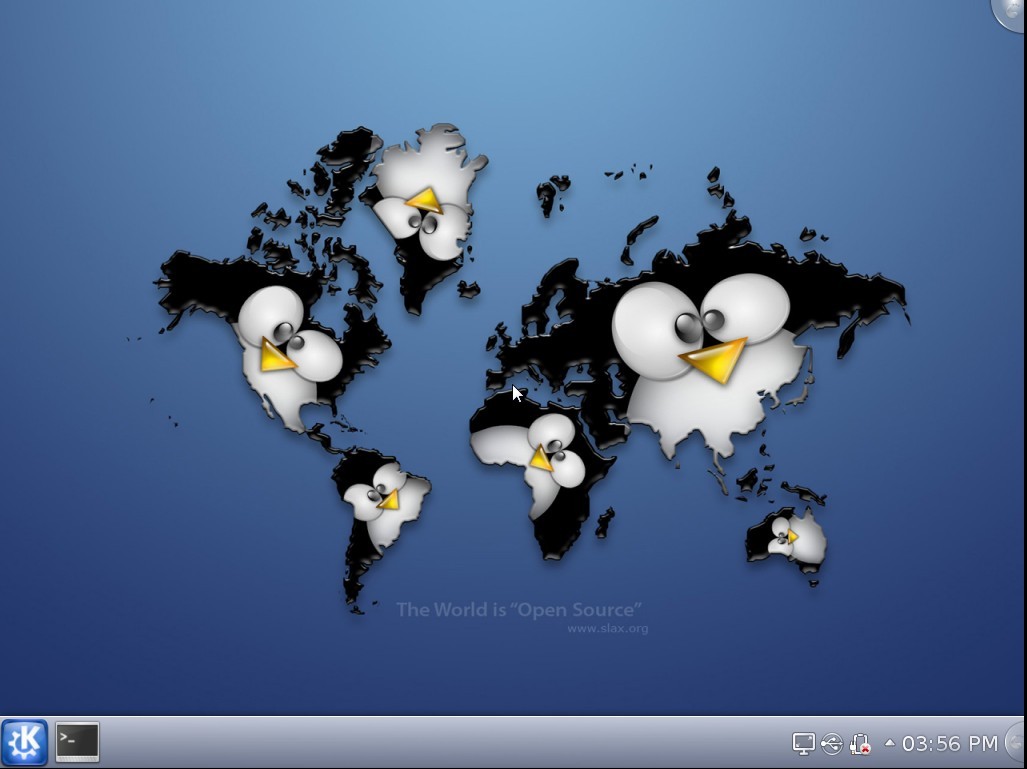This screenshot has height=769, width=1027.
Task: Click the 03:56 PM clock
Action: tap(950, 743)
